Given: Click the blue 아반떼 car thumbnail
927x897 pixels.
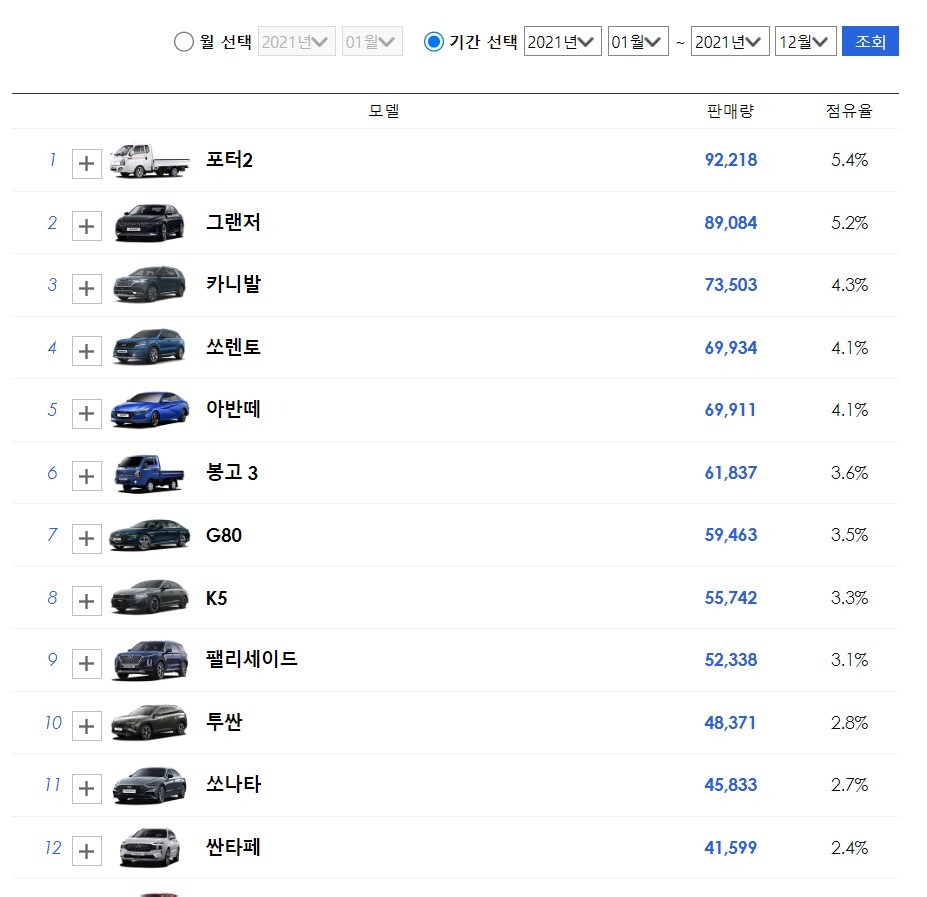Looking at the screenshot, I should (x=150, y=409).
